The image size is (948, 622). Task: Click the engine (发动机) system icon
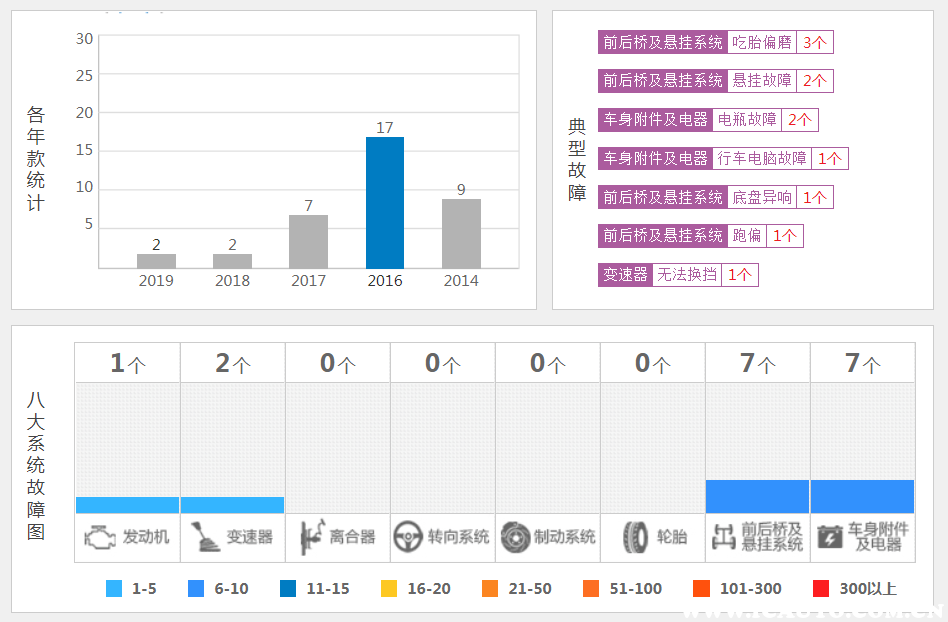click(100, 537)
